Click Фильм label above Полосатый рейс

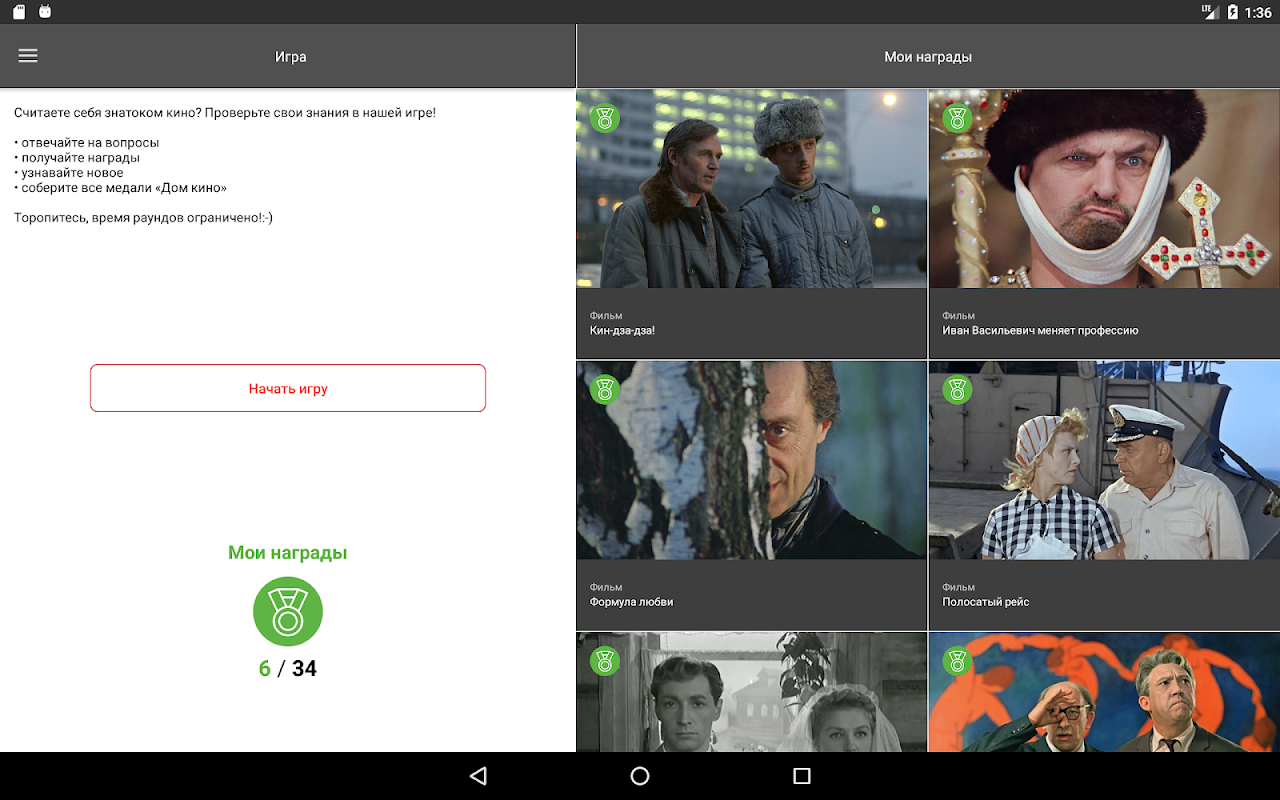[x=958, y=587]
